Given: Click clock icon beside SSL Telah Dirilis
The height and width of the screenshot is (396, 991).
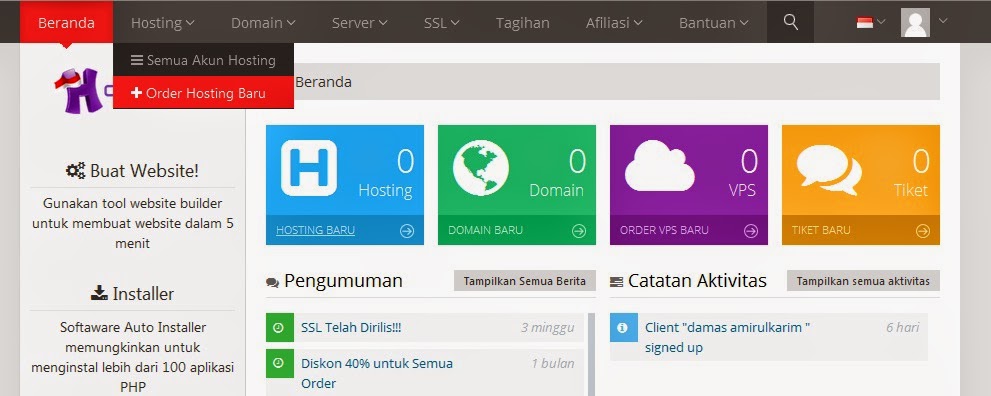Looking at the screenshot, I should click(x=279, y=328).
